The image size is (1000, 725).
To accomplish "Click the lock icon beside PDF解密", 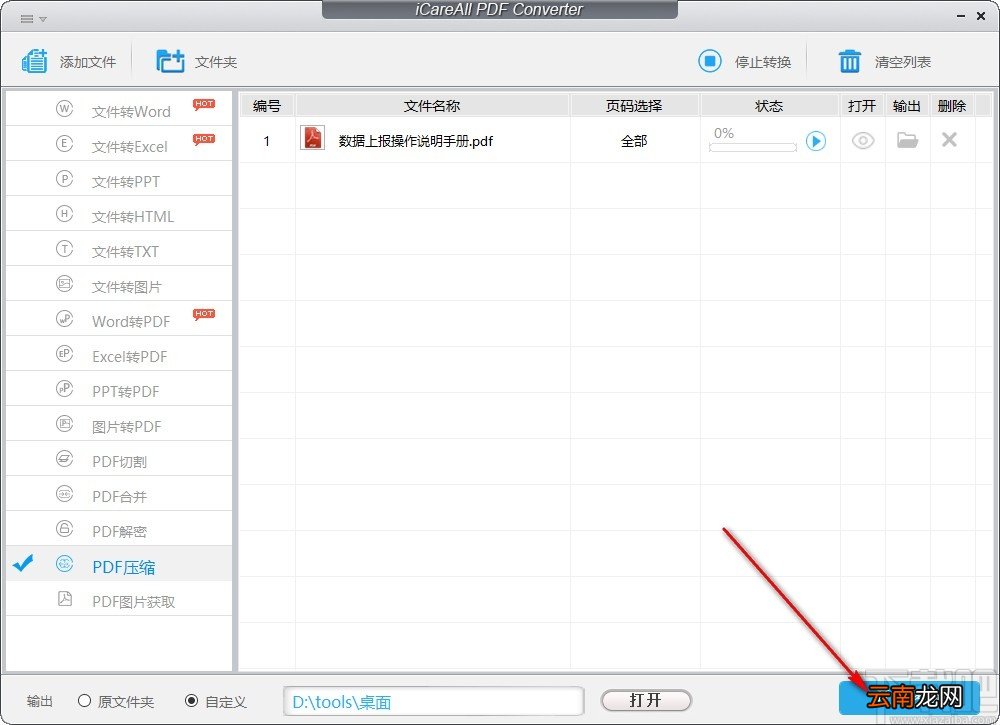I will pos(64,529).
